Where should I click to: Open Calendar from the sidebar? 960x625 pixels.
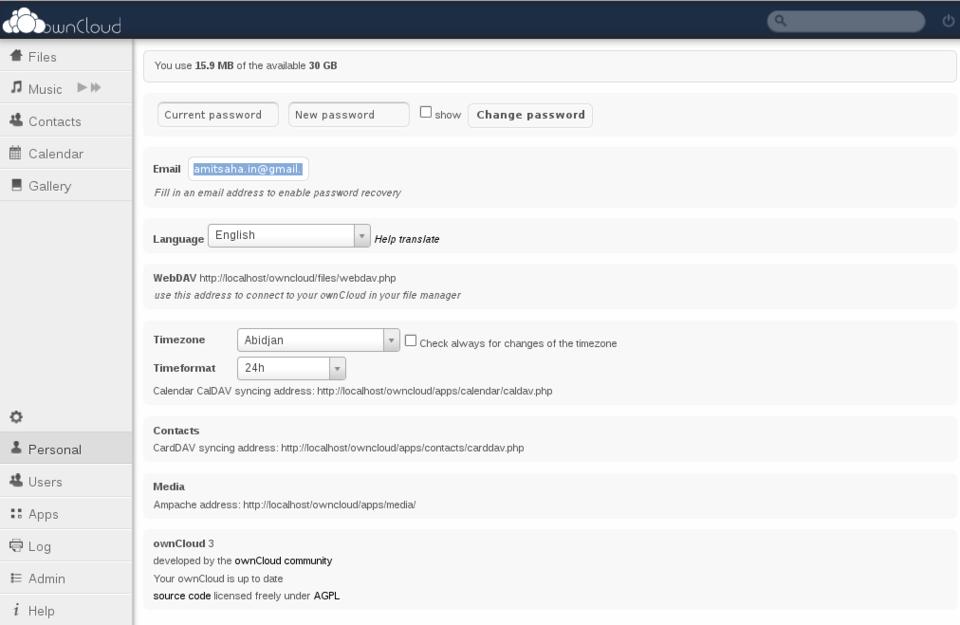(66, 154)
